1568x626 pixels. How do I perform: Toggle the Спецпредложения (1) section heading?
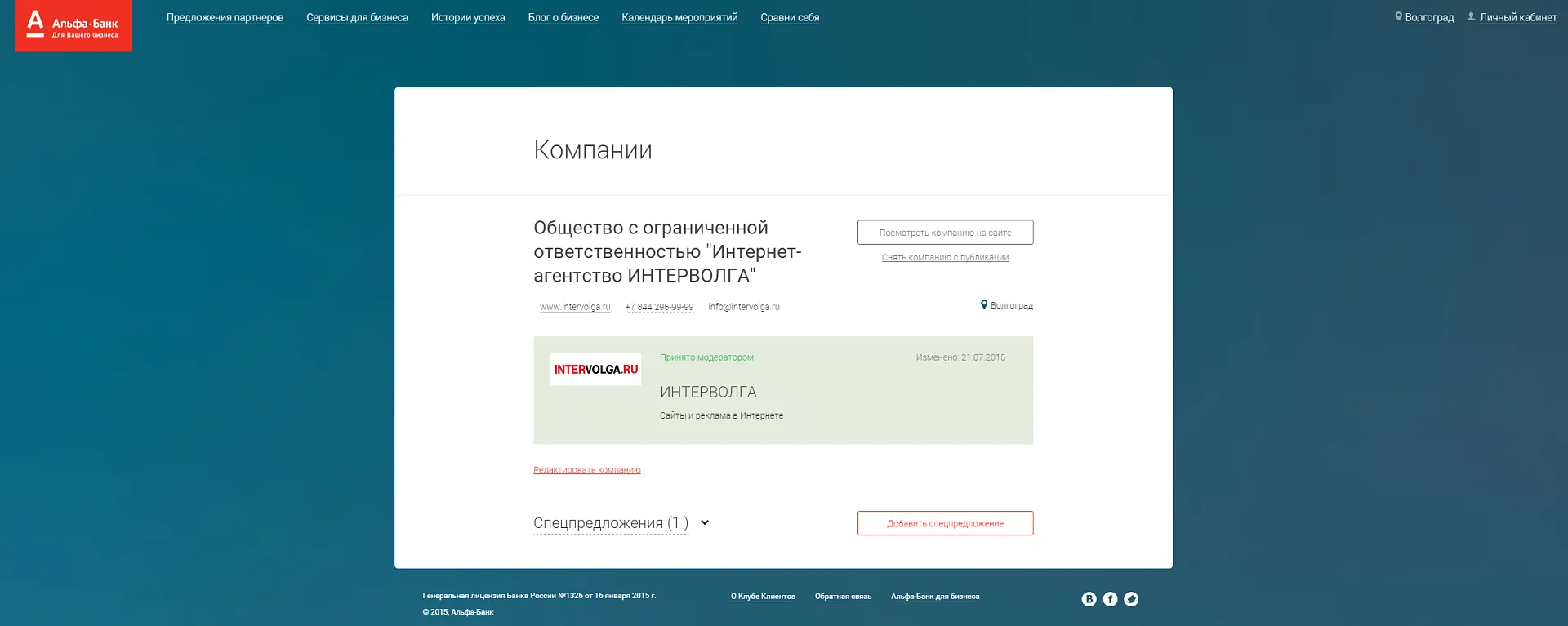[610, 523]
